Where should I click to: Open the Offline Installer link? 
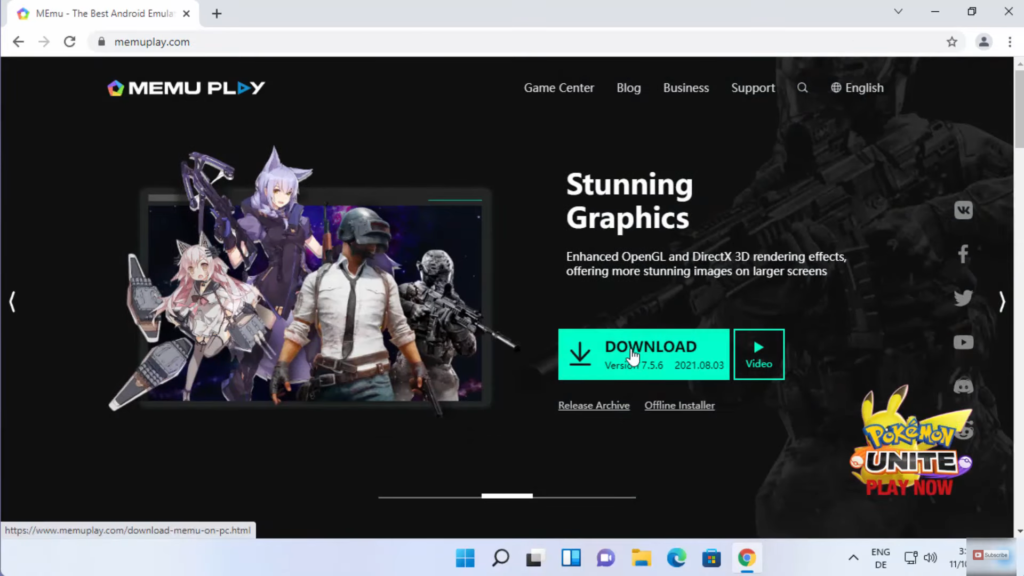point(679,405)
